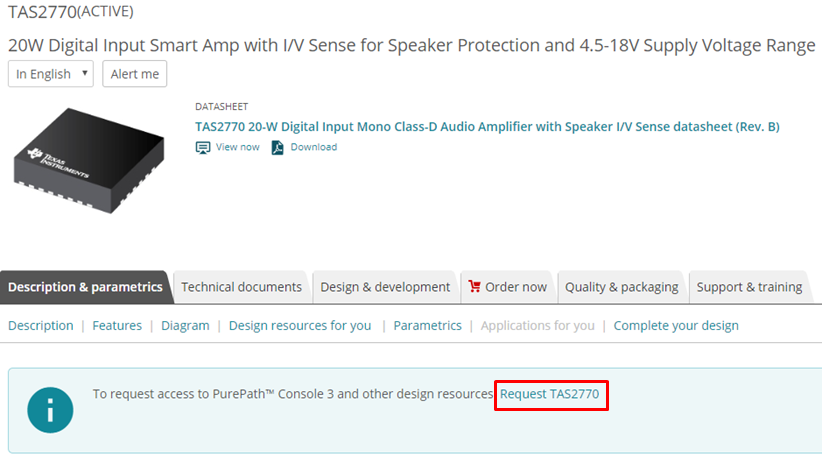Image resolution: width=823 pixels, height=460 pixels.
Task: Switch to the Technical documents tab
Action: [241, 287]
